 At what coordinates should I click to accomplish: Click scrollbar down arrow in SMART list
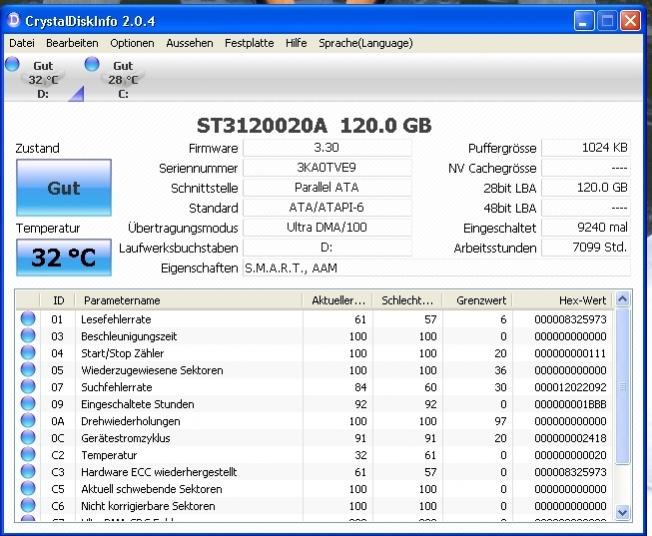[622, 512]
